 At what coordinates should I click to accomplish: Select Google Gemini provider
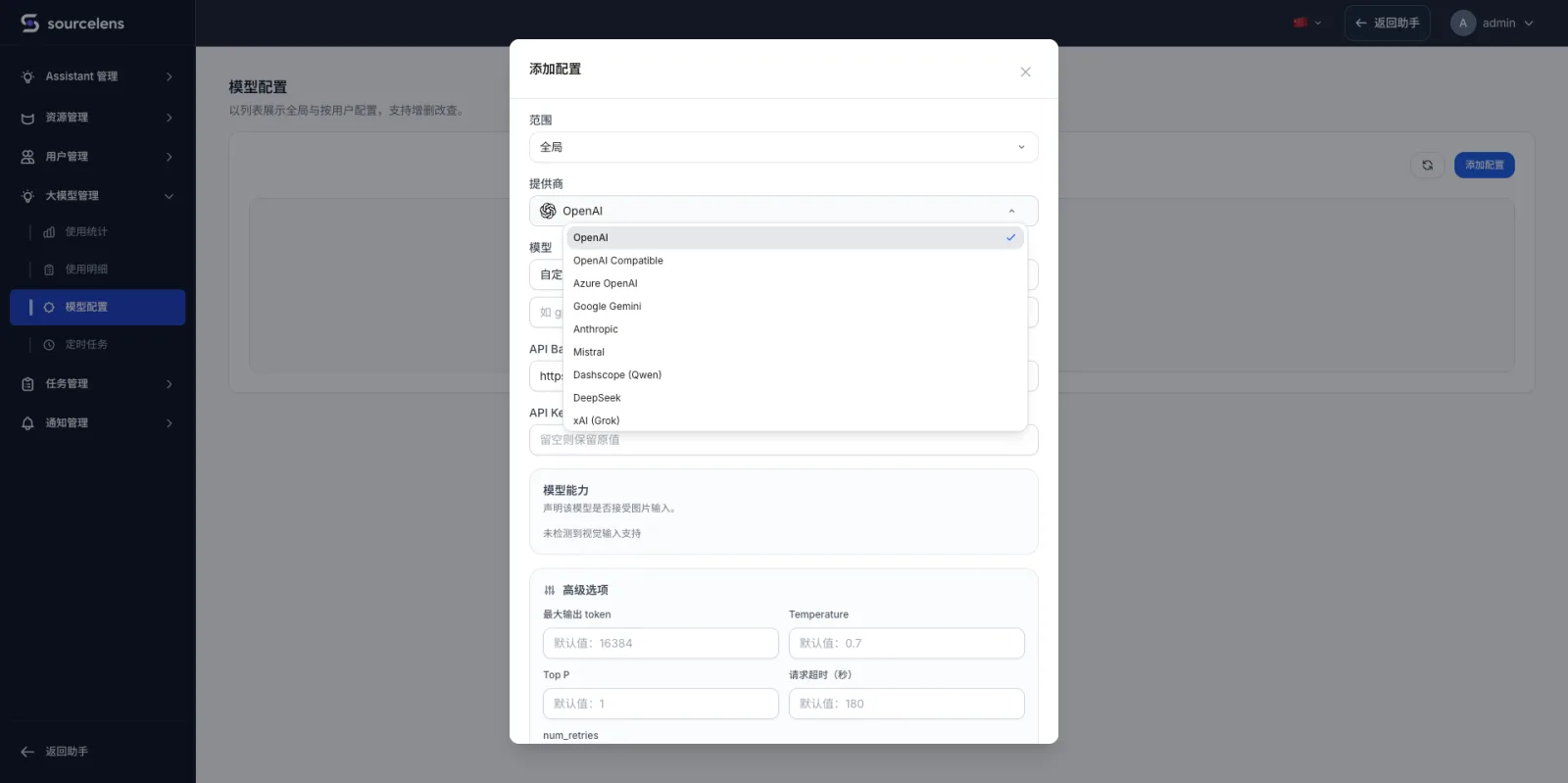(x=795, y=306)
